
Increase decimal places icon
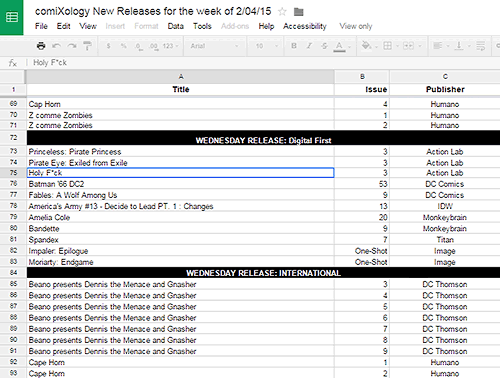tap(154, 46)
